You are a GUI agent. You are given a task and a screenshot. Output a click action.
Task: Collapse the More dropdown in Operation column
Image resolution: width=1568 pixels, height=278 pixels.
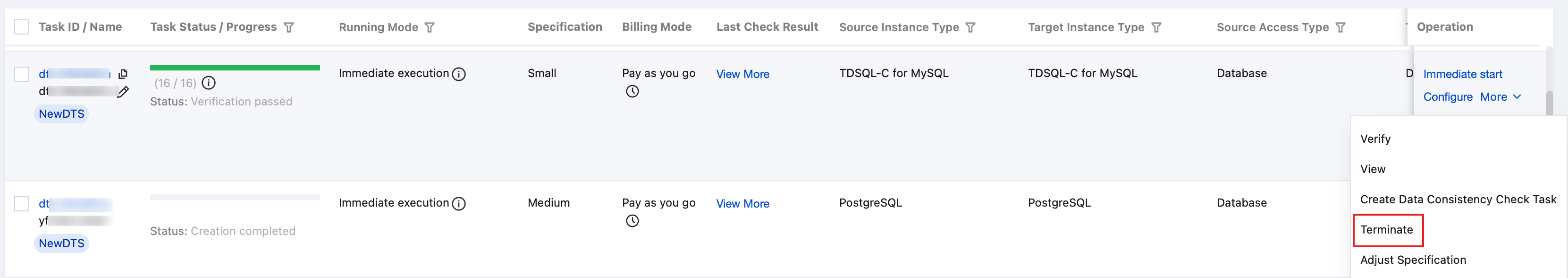coord(1501,97)
